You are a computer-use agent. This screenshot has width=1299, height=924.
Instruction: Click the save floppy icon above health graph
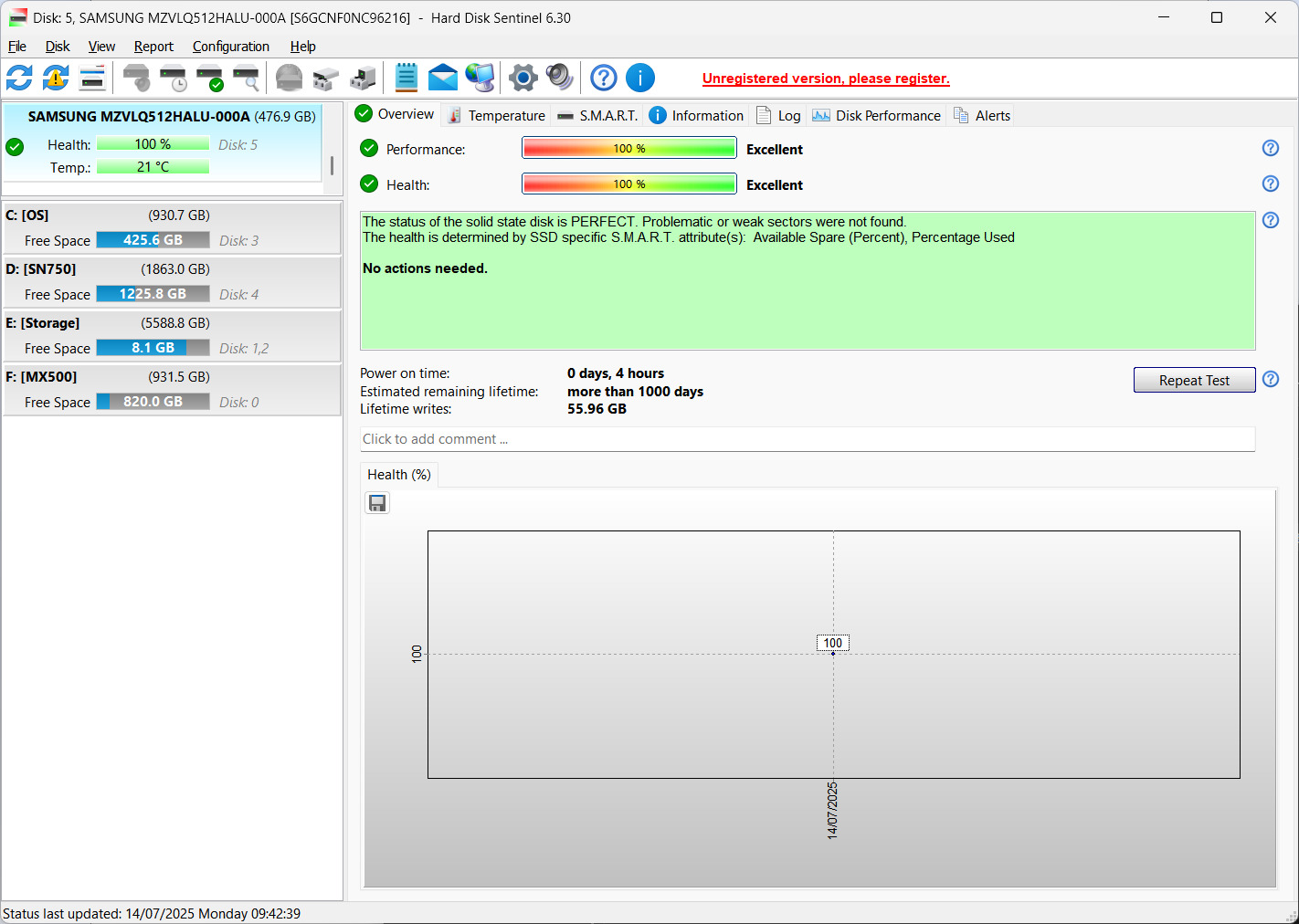click(x=377, y=503)
